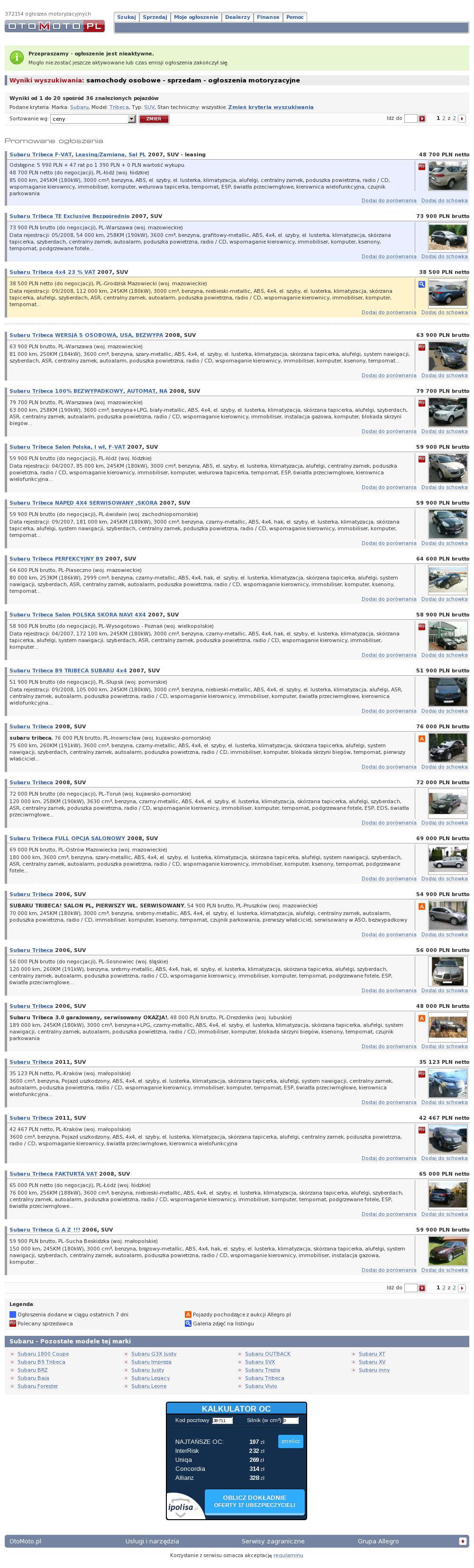474x1568 pixels.
Task: Click the 'Zmień kryteria wyszukiwania' link
Action: point(271,107)
